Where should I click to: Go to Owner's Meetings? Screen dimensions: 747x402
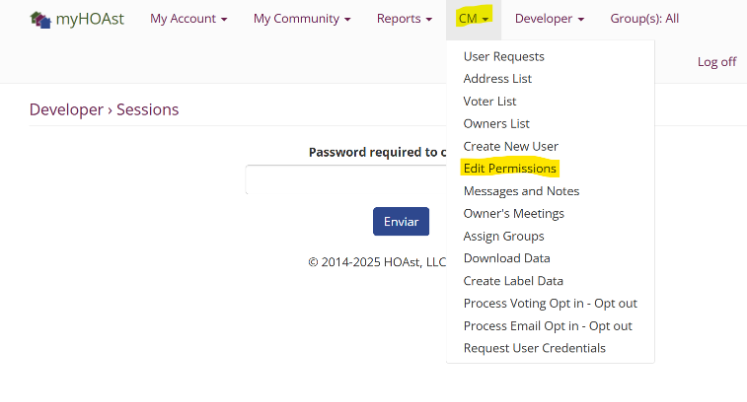click(x=513, y=213)
